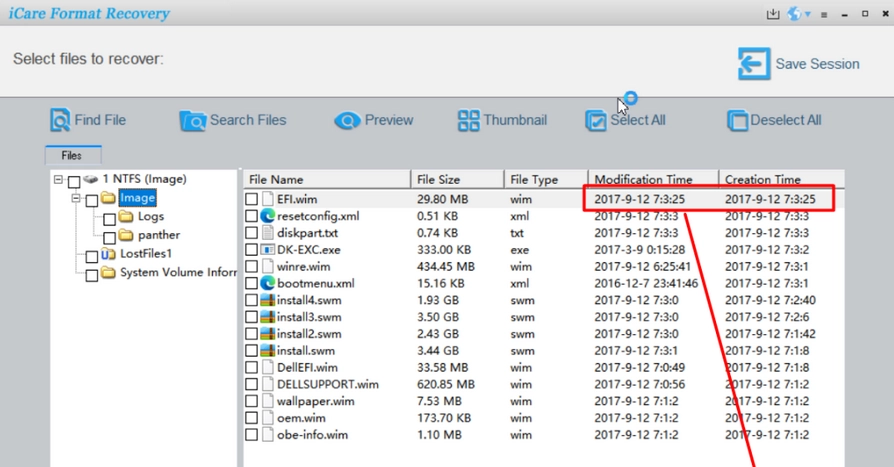The width and height of the screenshot is (894, 467).
Task: Click the DK-EXC.exe application icon
Action: click(x=267, y=250)
